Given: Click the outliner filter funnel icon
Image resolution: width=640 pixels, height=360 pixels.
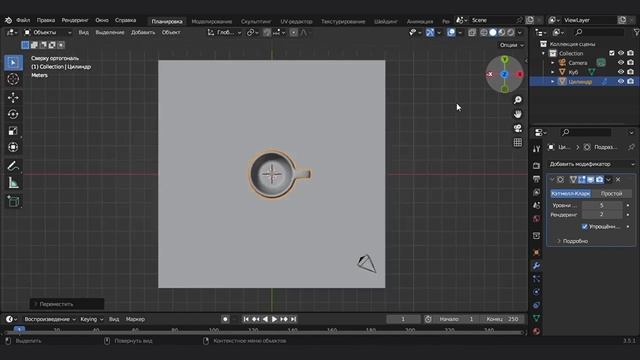Looking at the screenshot, I should tap(636, 32).
